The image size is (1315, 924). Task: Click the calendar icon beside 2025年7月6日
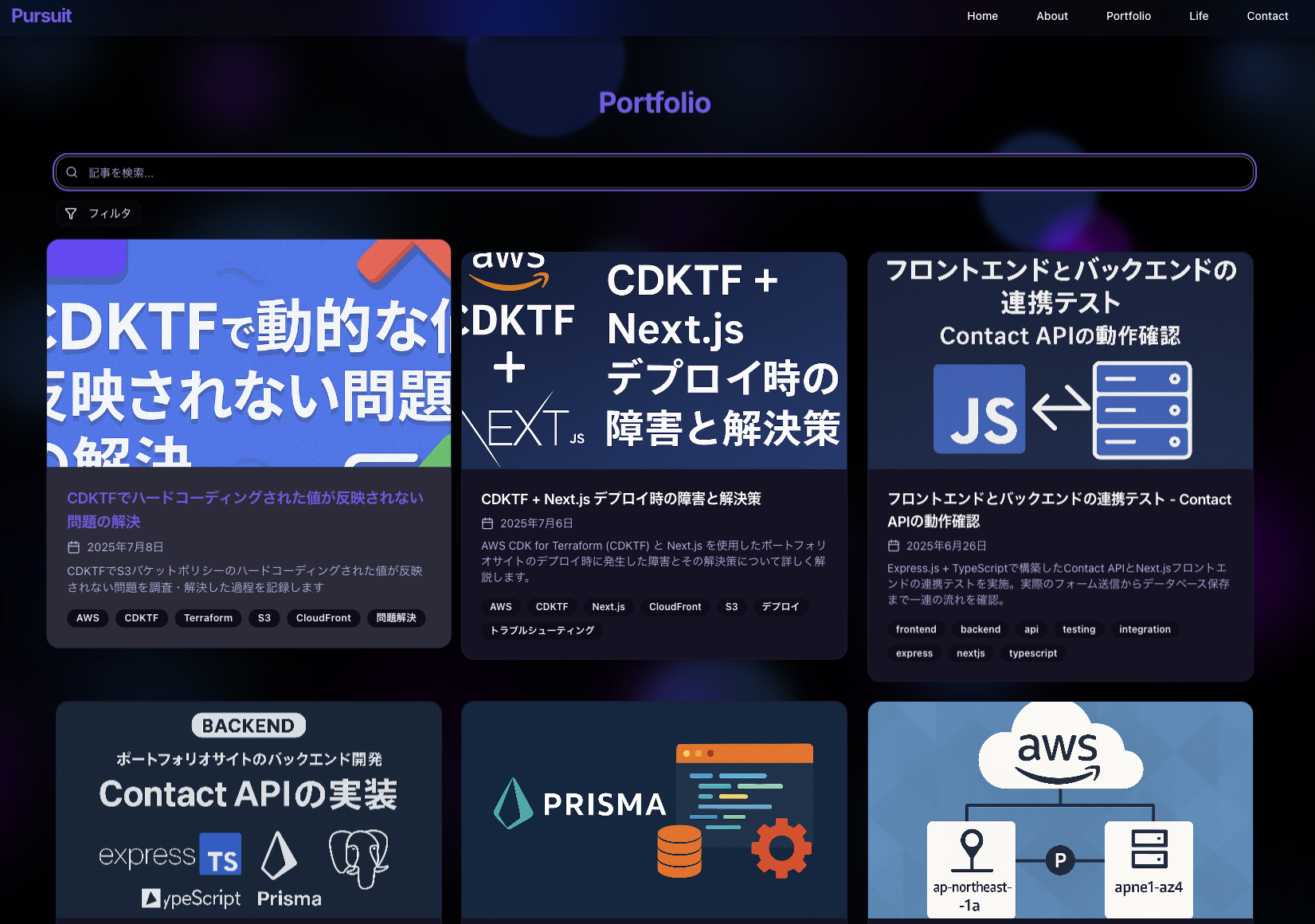487,523
